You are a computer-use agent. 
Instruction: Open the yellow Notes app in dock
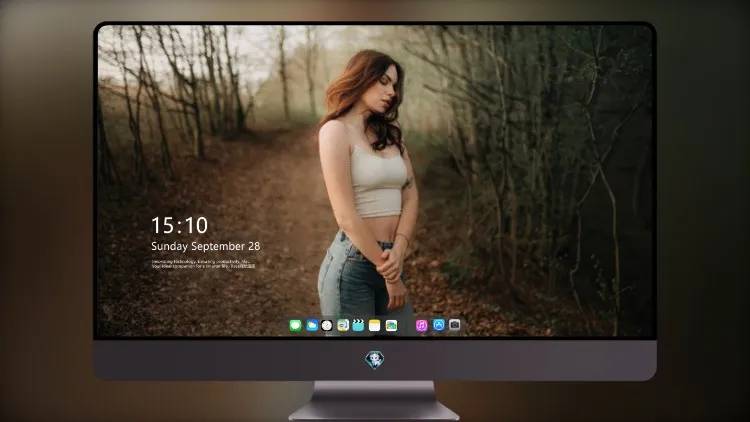click(375, 325)
